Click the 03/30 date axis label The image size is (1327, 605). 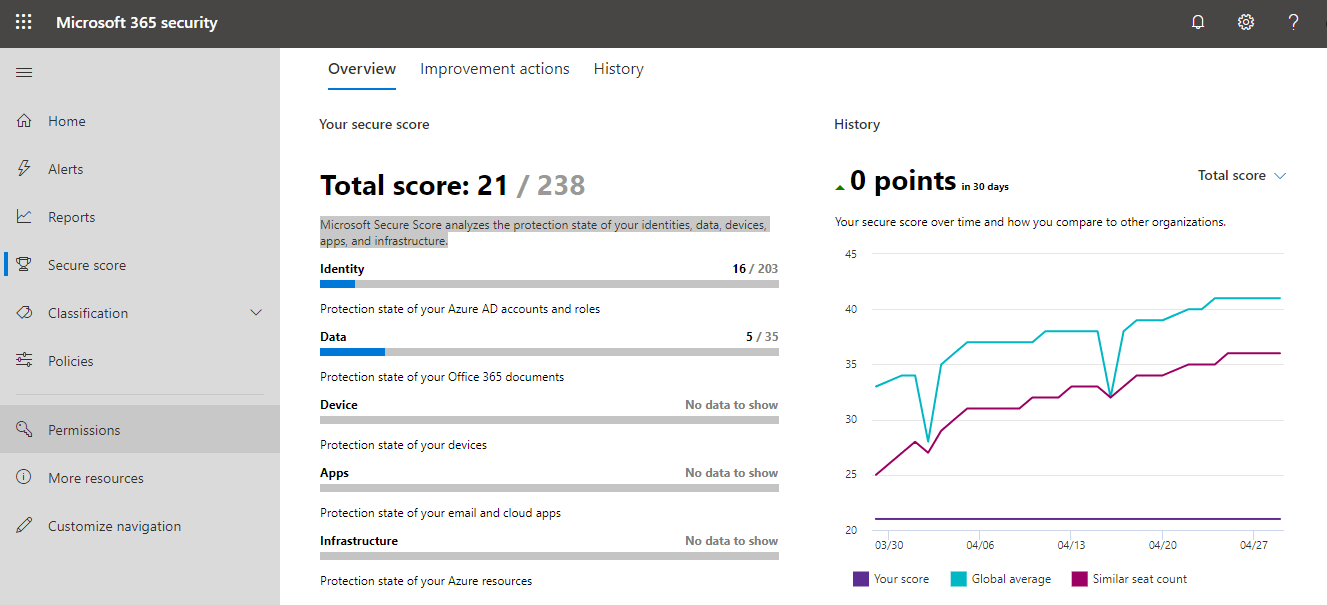tap(889, 546)
